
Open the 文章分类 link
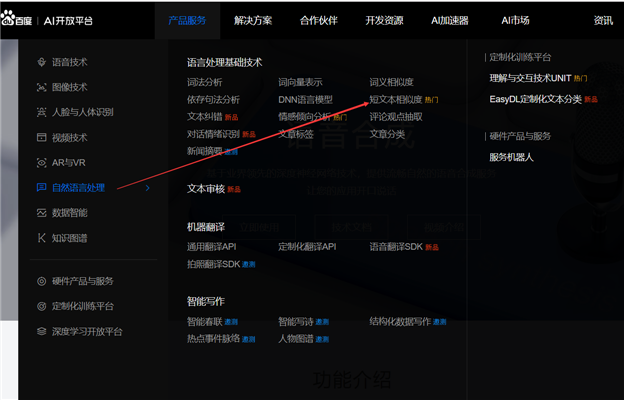387,134
